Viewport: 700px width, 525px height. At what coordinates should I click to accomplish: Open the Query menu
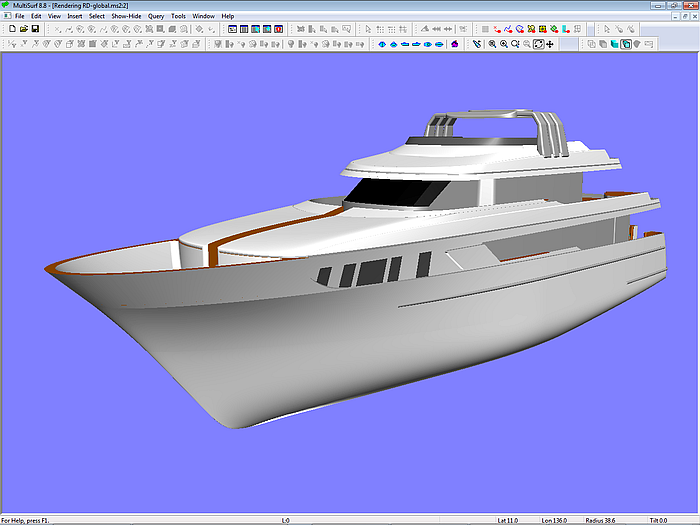pos(156,17)
